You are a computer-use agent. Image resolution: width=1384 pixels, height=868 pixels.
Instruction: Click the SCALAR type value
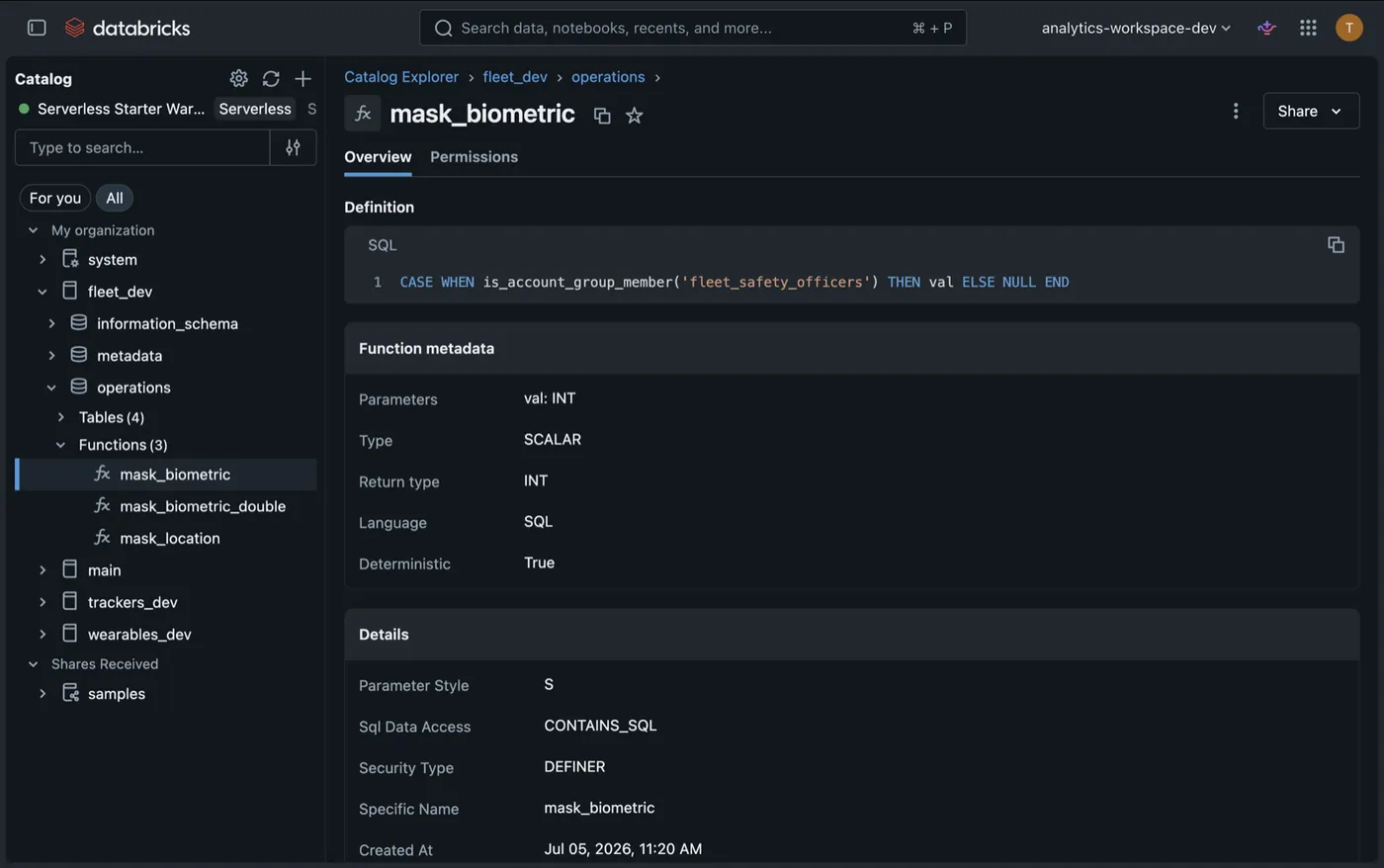(x=553, y=439)
